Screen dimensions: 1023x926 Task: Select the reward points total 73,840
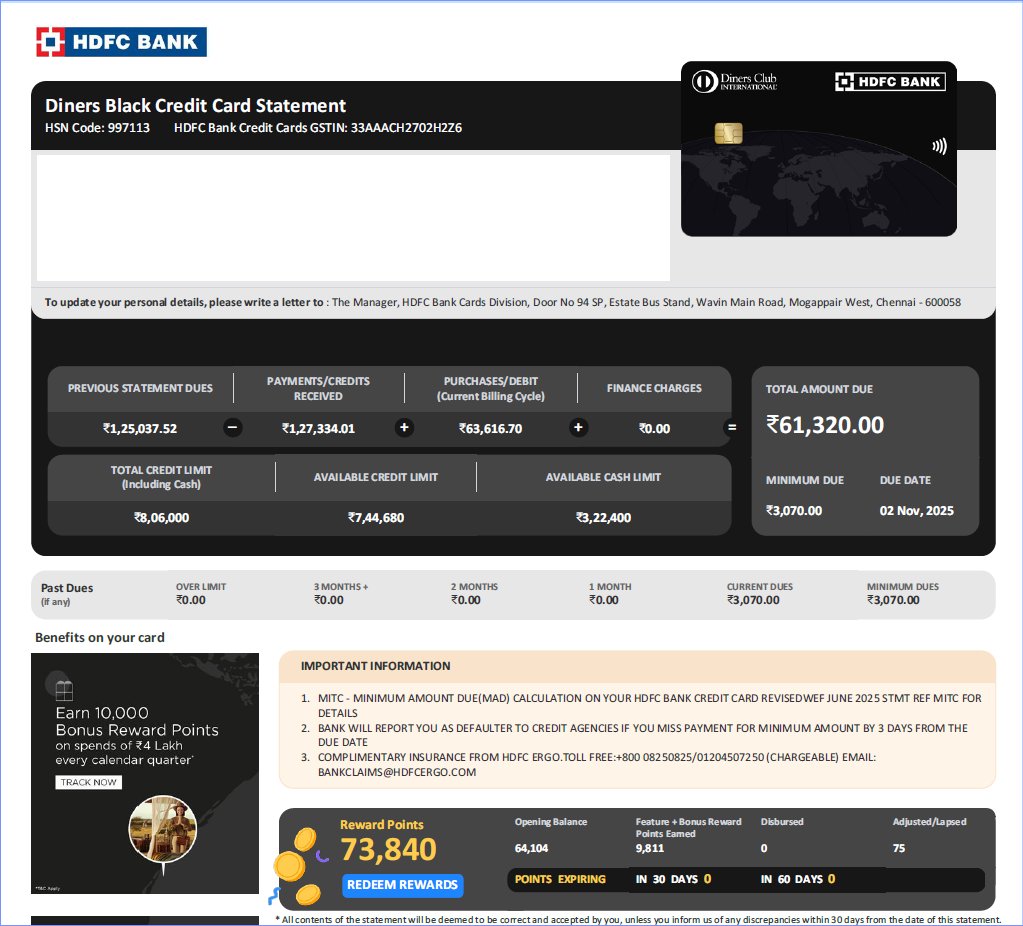coord(388,849)
